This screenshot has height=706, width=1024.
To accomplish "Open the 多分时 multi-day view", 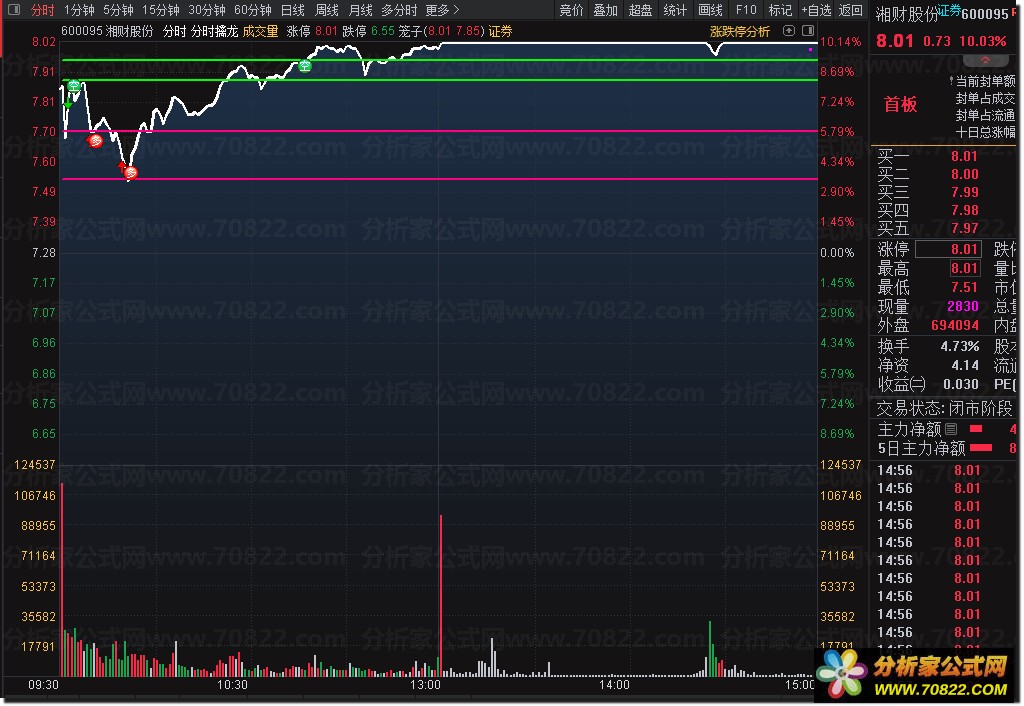I will (x=399, y=10).
